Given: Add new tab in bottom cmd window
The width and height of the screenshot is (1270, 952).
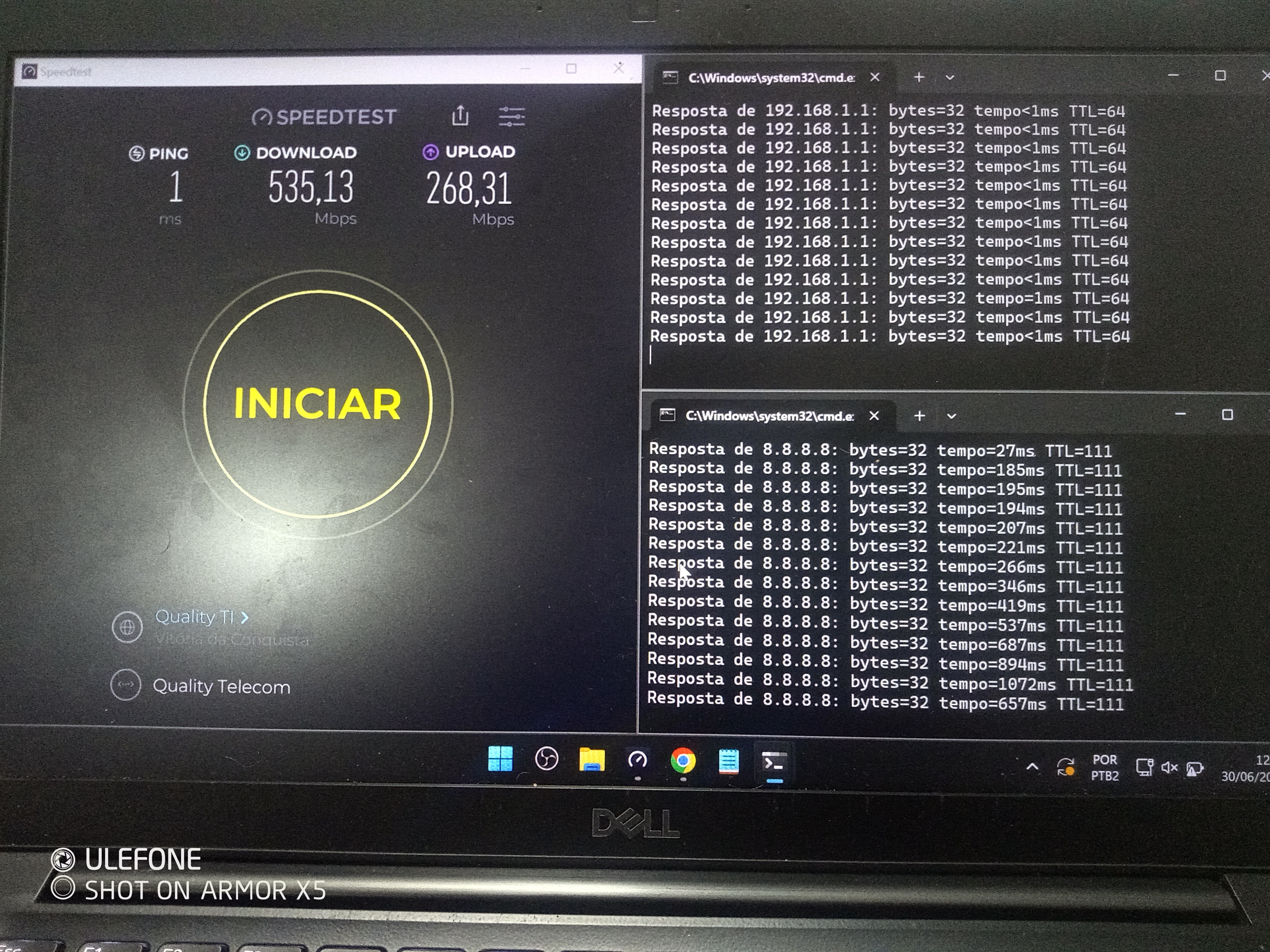Looking at the screenshot, I should [919, 416].
